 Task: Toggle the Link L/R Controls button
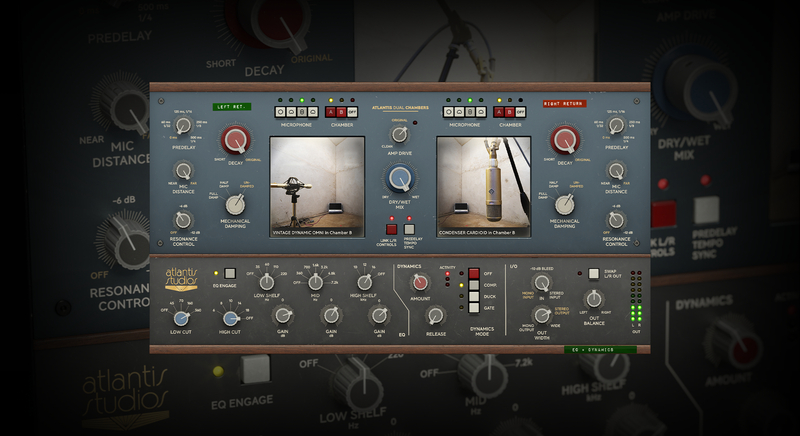391,229
